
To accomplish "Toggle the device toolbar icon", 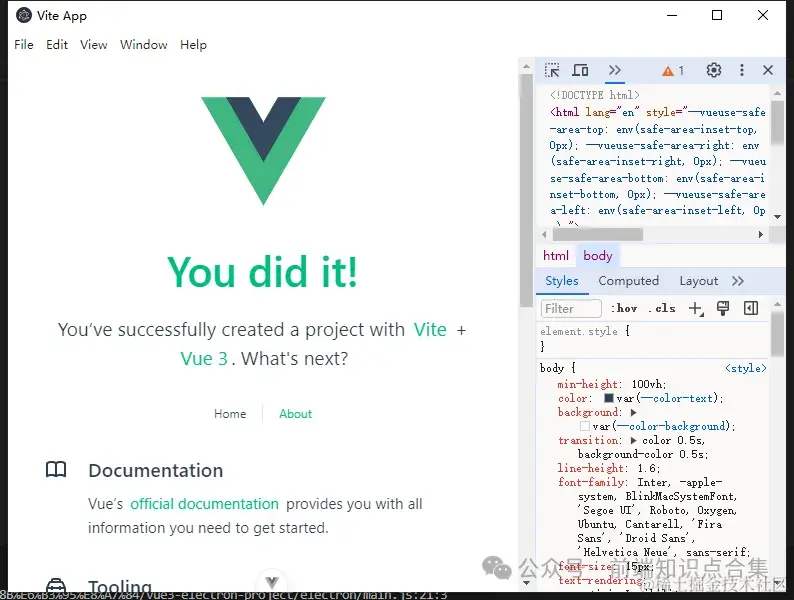I will pyautogui.click(x=580, y=70).
